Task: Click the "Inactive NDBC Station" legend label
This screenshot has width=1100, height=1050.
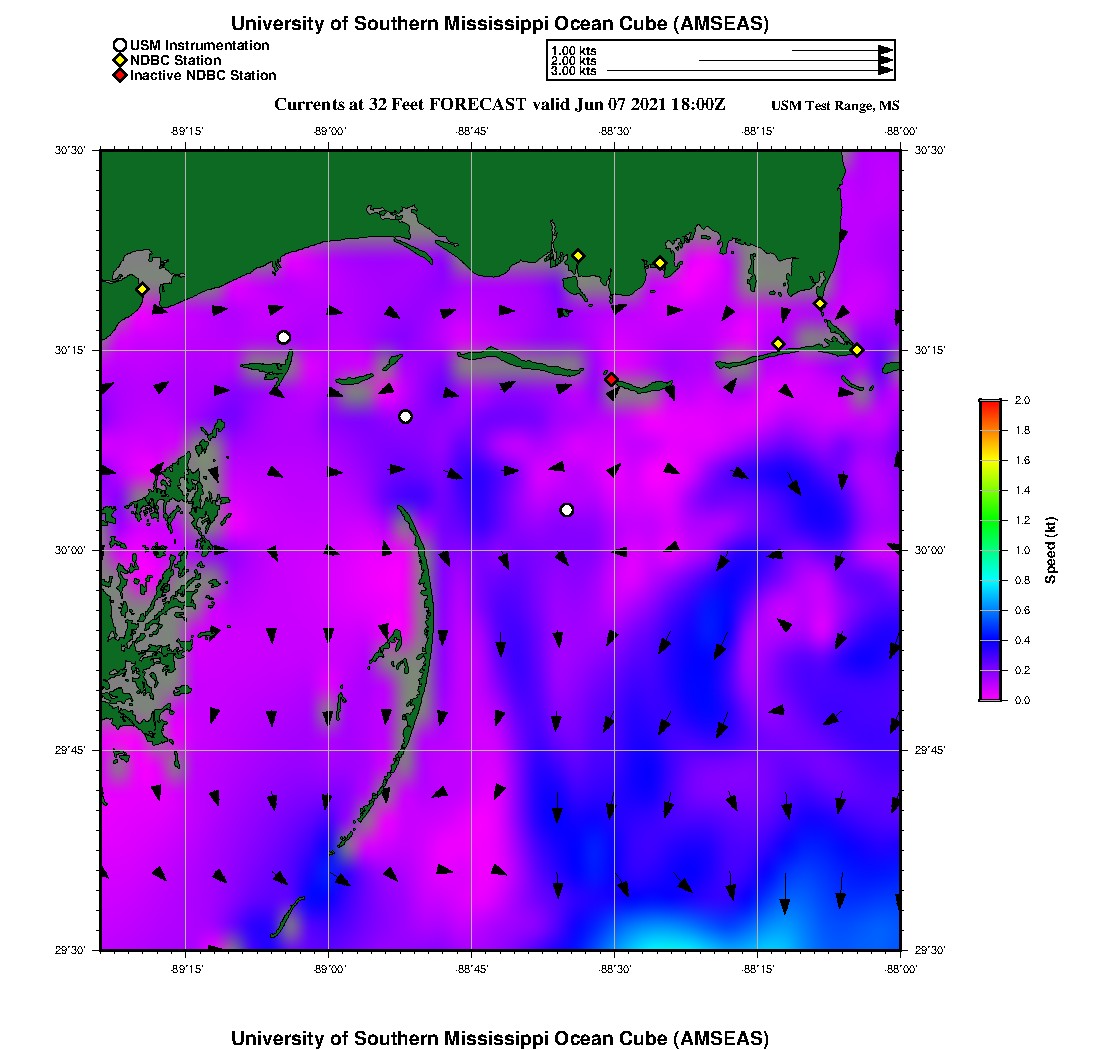Action: tap(203, 75)
